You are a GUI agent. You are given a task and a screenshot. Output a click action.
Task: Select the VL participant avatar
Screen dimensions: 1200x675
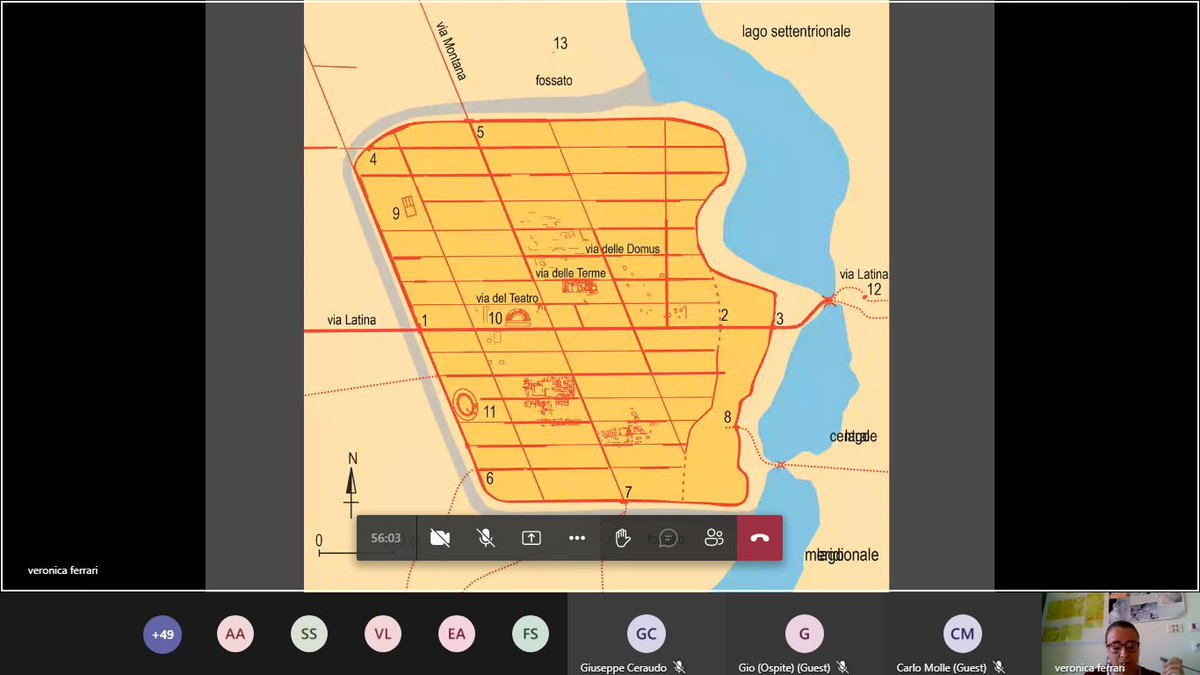(383, 634)
